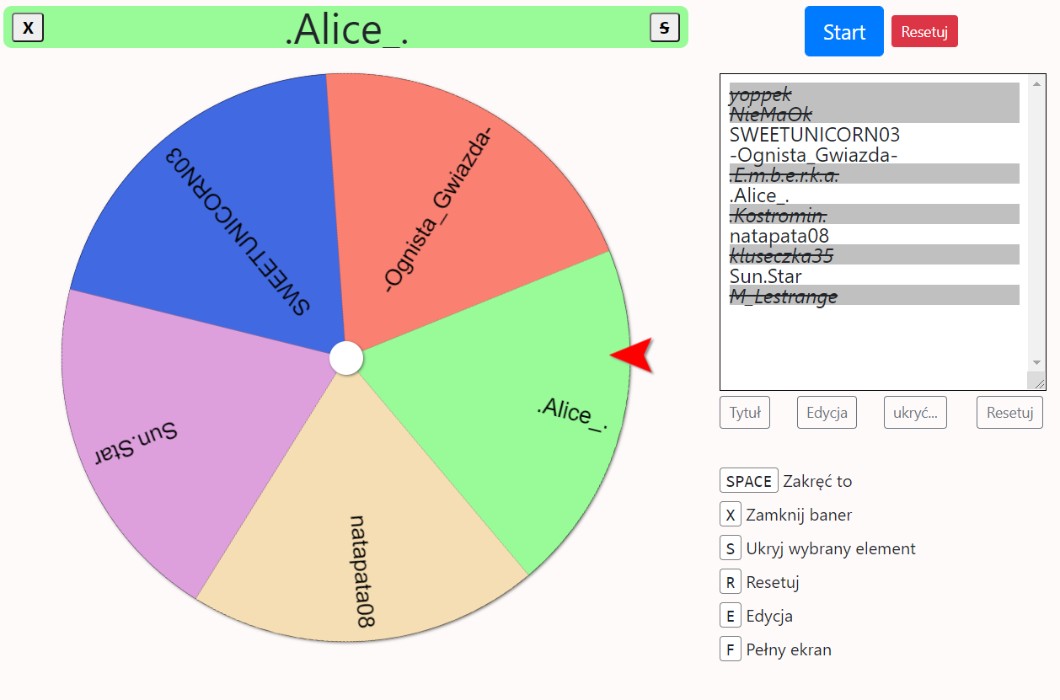Click the list scrollbar down arrow
This screenshot has height=700, width=1060.
[1037, 362]
